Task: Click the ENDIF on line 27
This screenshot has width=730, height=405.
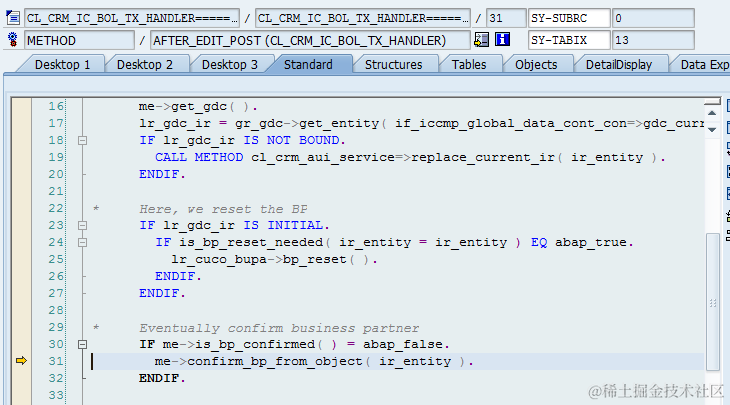Action: (162, 293)
